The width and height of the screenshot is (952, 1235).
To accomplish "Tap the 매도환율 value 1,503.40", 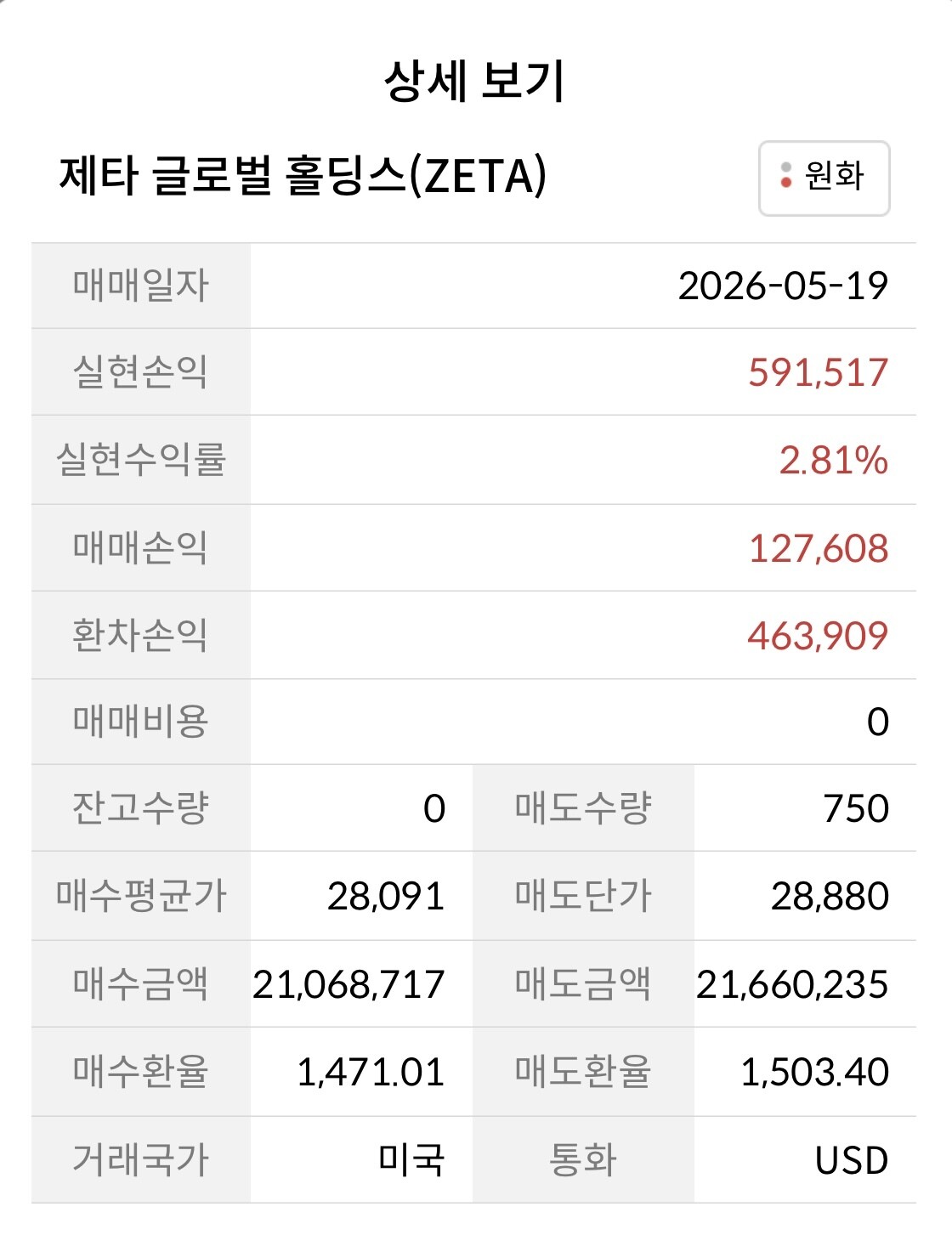I will (x=814, y=1072).
